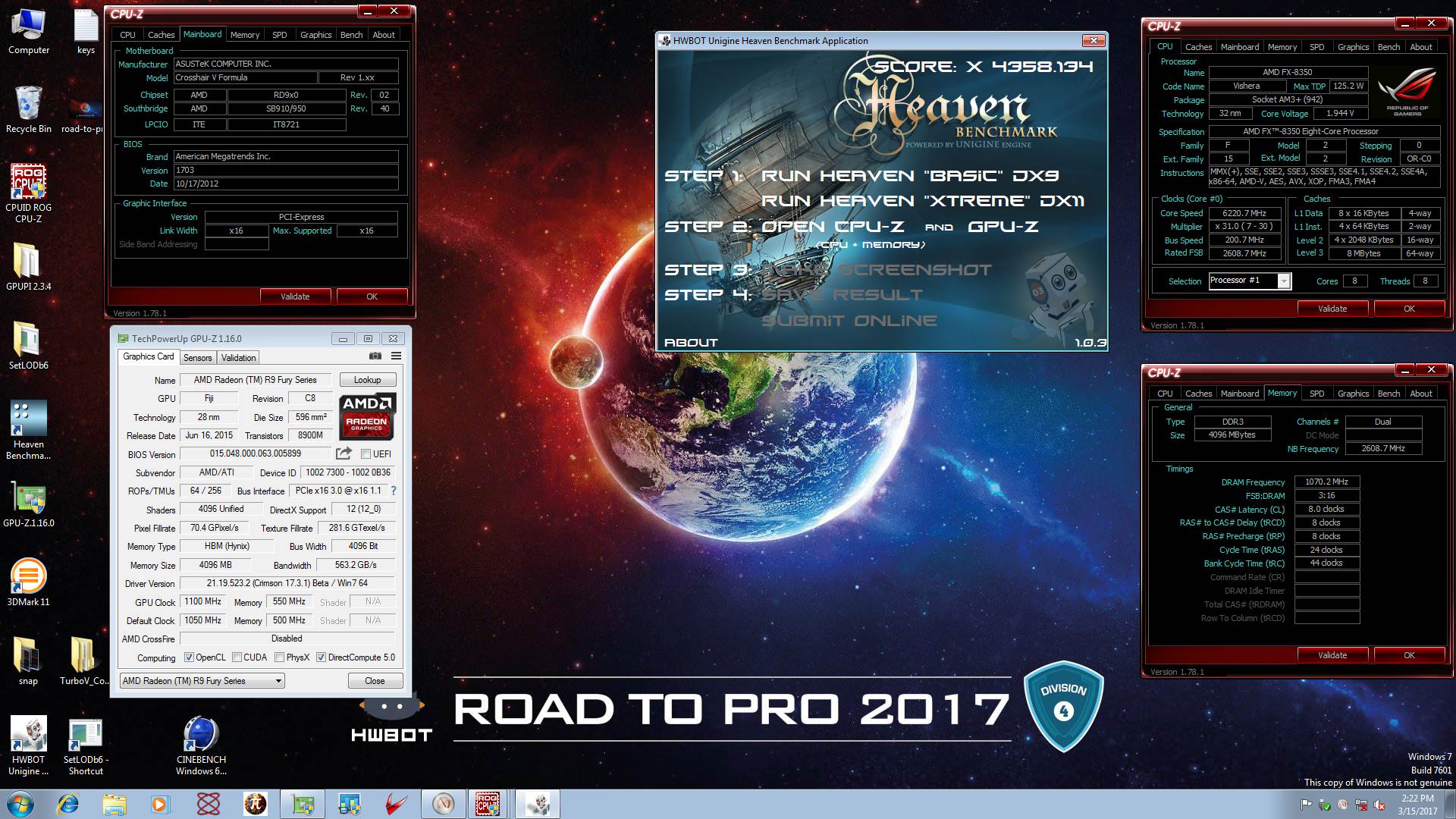Click Validate in the CPU-Z Memory window
The width and height of the screenshot is (1456, 819).
[1332, 655]
